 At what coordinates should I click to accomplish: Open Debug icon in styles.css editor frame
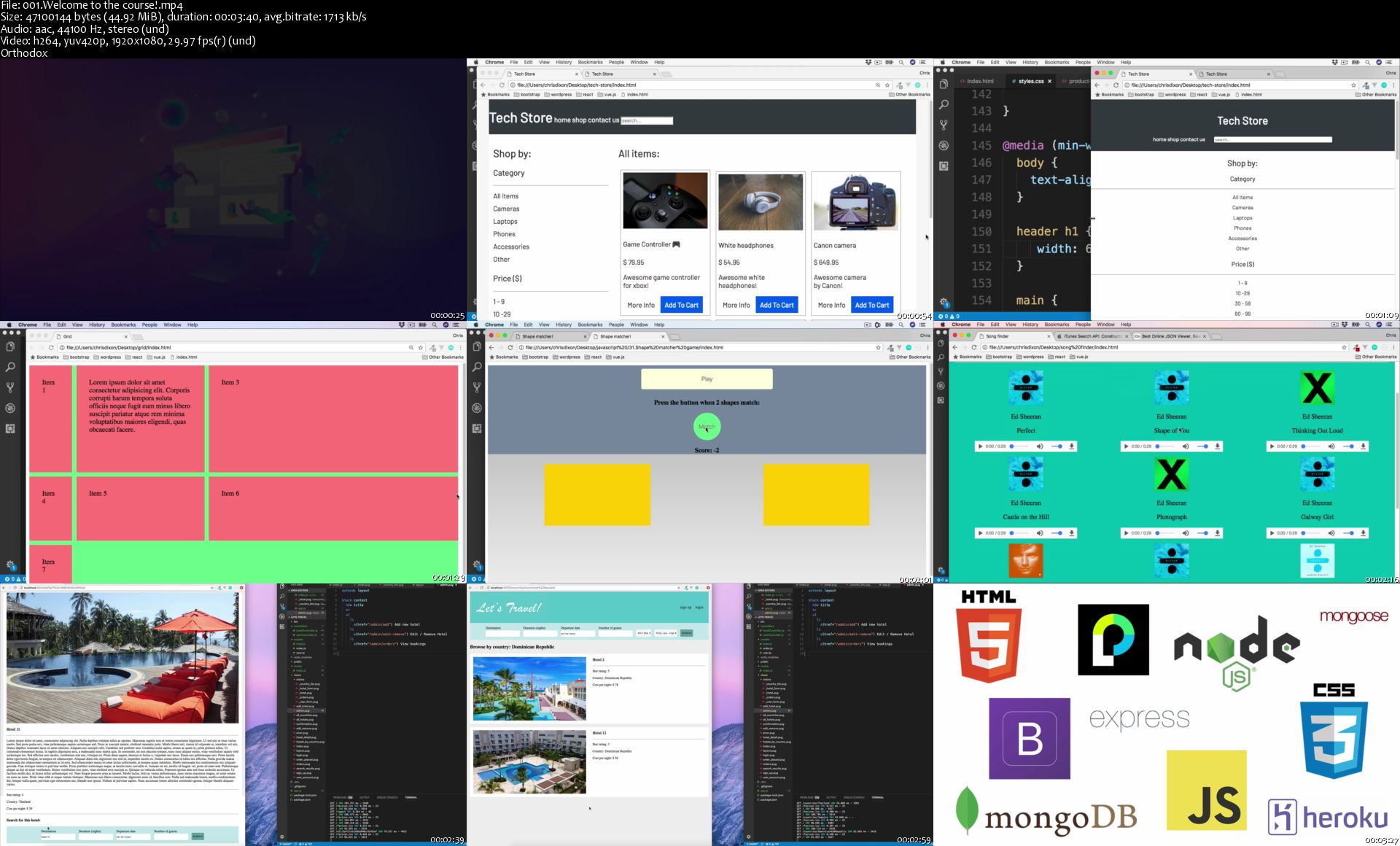[944, 145]
